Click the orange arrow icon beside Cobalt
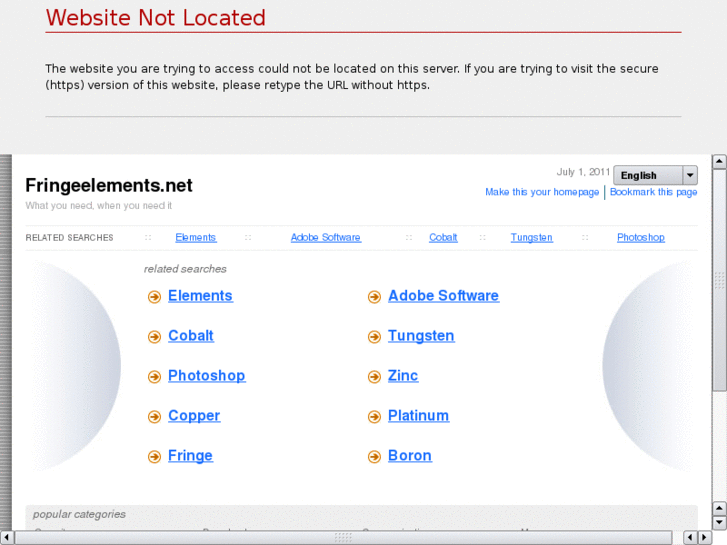727x545 pixels. pos(154,337)
